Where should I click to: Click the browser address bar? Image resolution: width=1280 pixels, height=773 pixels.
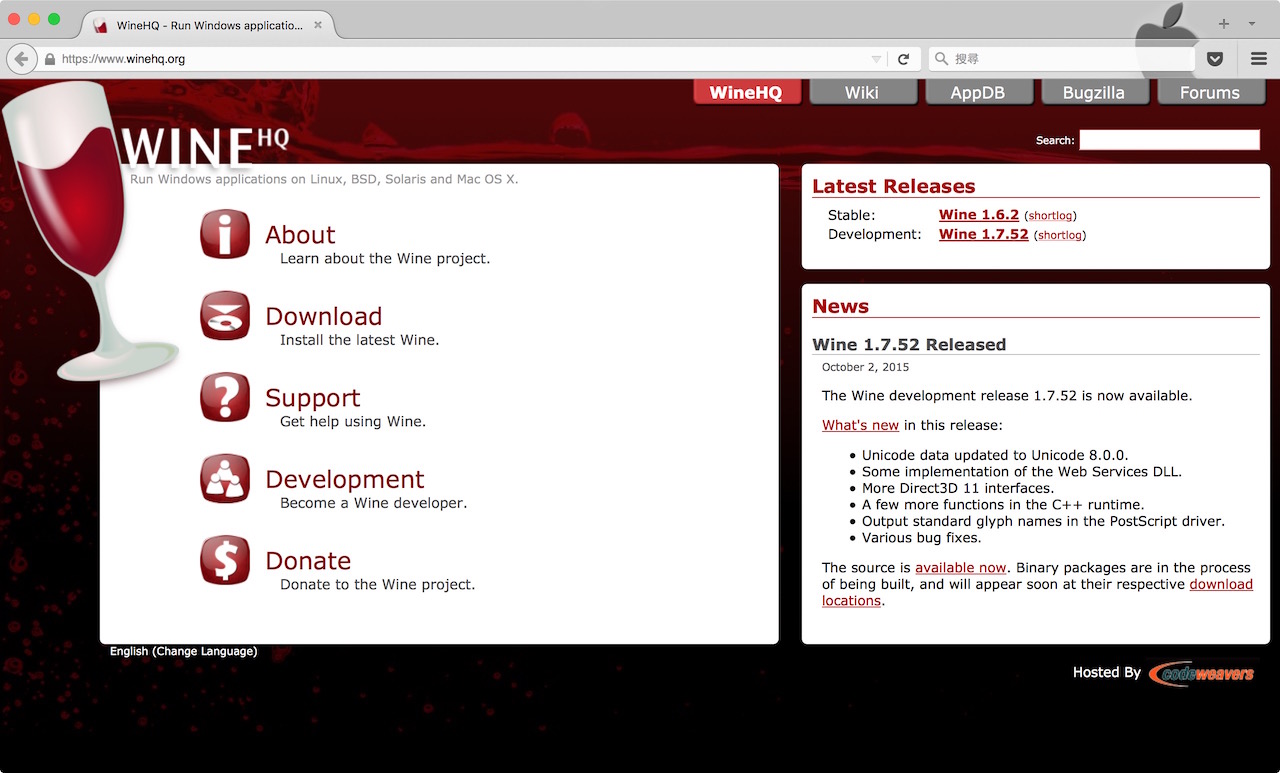[463, 59]
